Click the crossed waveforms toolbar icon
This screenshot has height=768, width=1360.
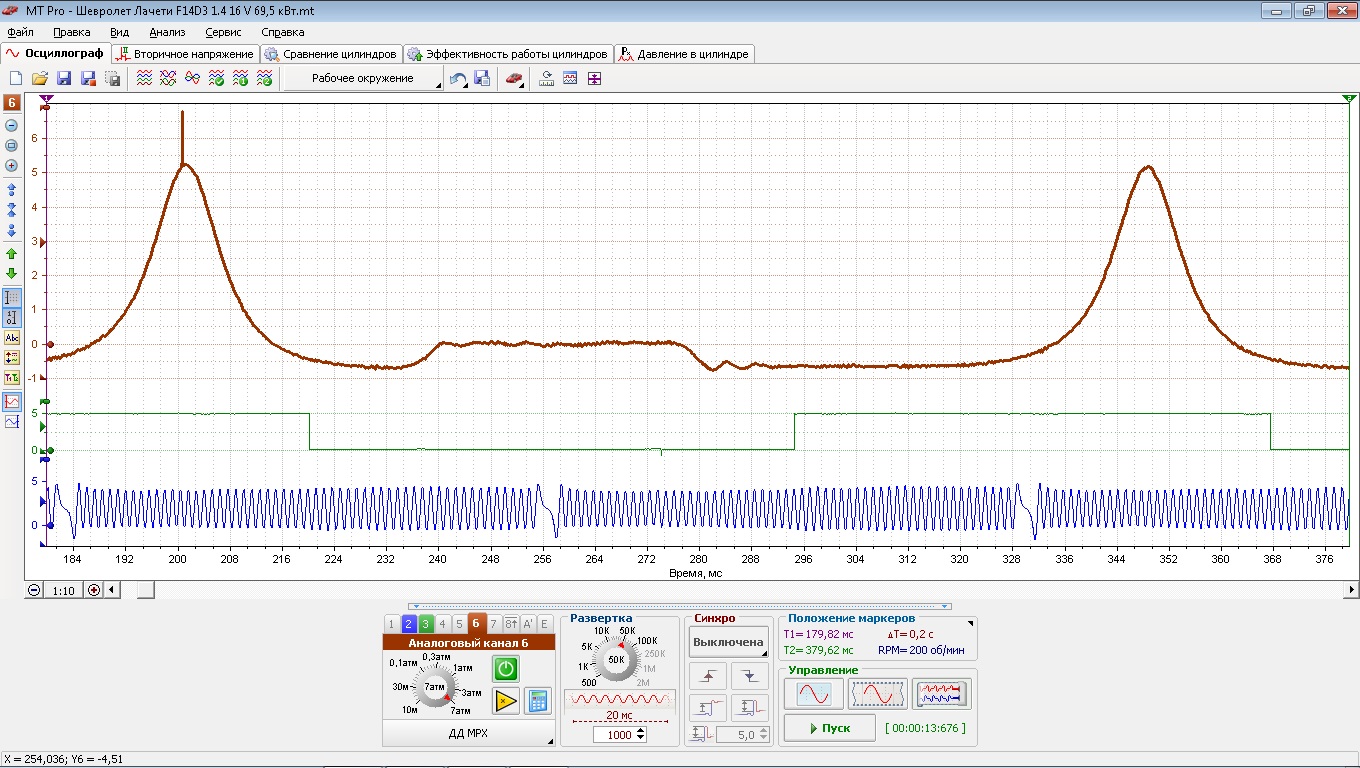[168, 78]
